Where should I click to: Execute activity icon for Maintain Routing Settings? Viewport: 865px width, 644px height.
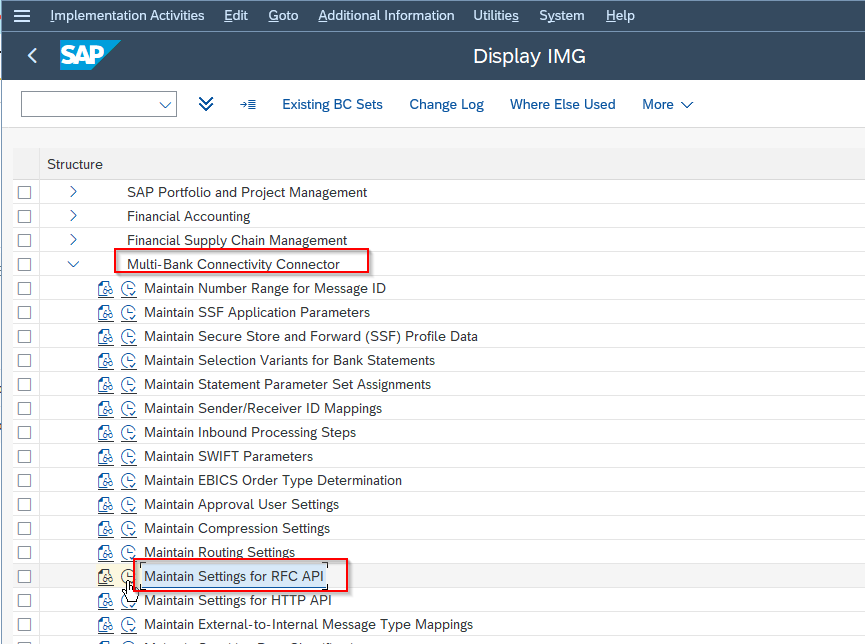point(128,552)
